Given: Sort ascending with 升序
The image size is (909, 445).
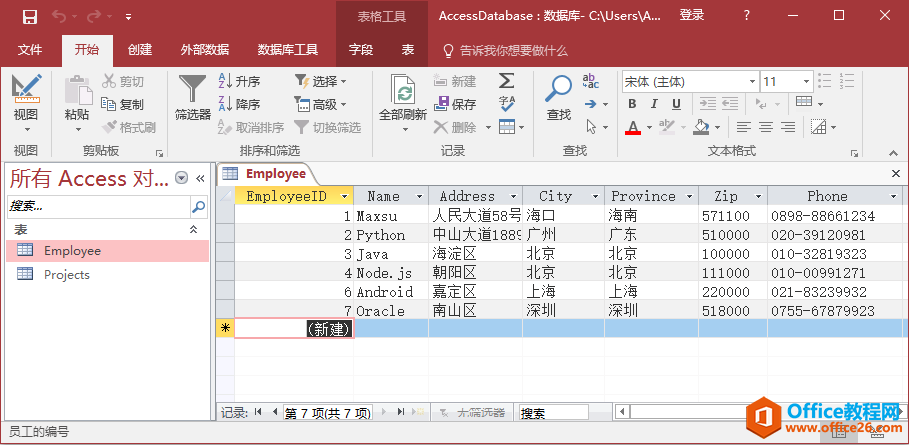Looking at the screenshot, I should tap(239, 82).
